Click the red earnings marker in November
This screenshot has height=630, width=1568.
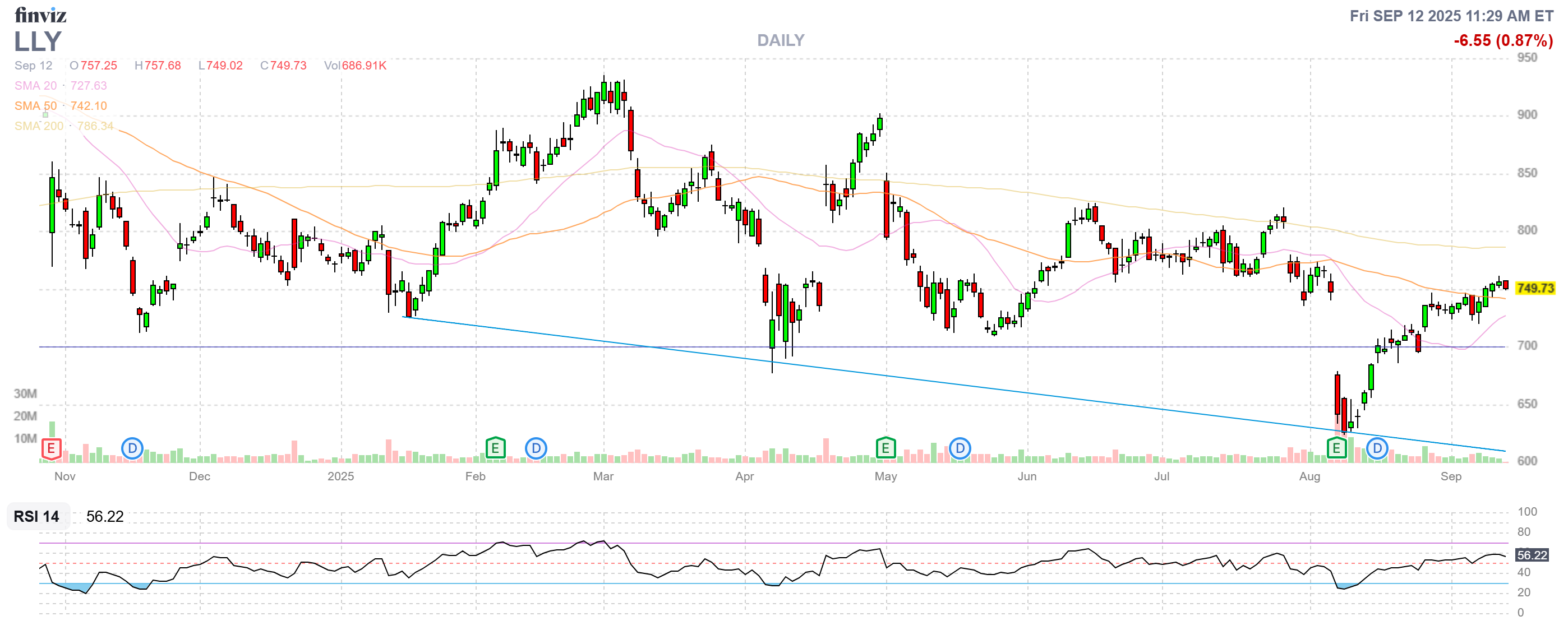51,450
